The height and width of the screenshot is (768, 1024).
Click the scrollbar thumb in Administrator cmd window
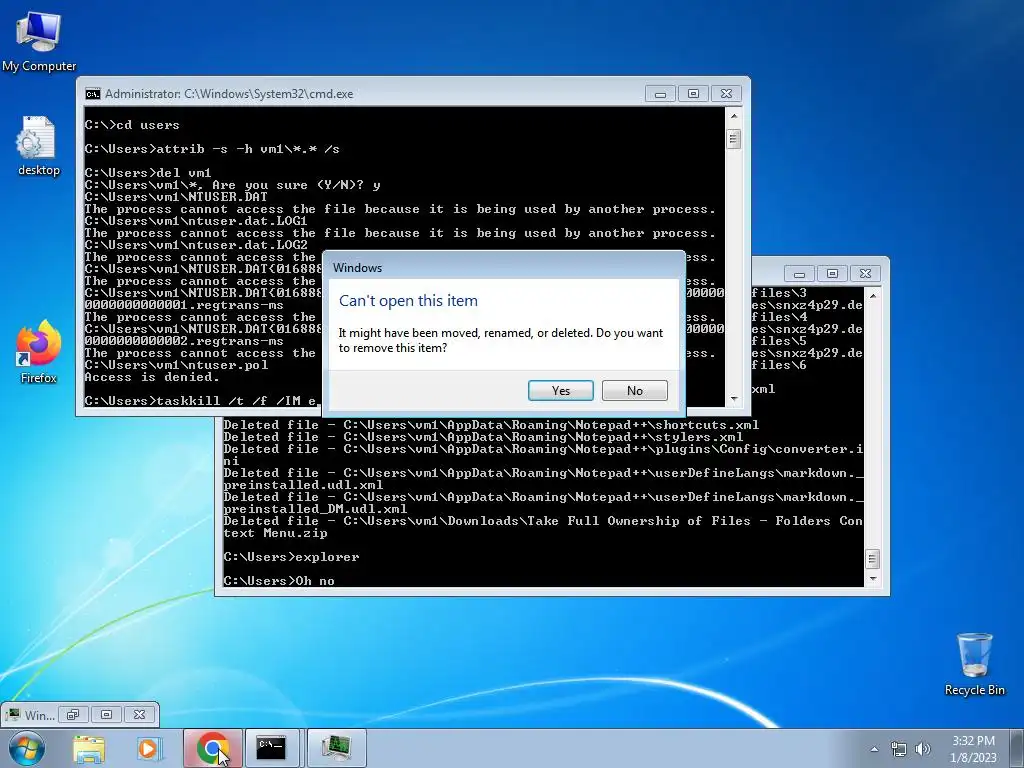coord(733,139)
